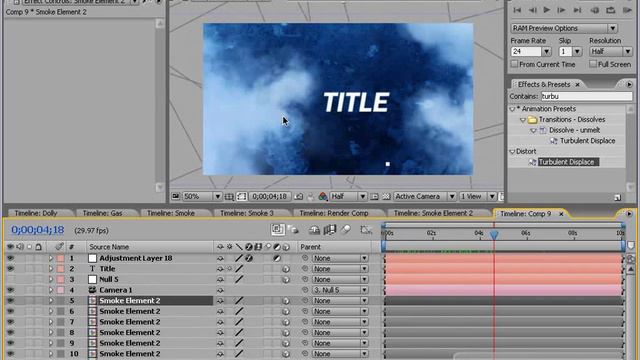Select Null 5 layer name
Image resolution: width=640 pixels, height=360 pixels.
coord(109,280)
